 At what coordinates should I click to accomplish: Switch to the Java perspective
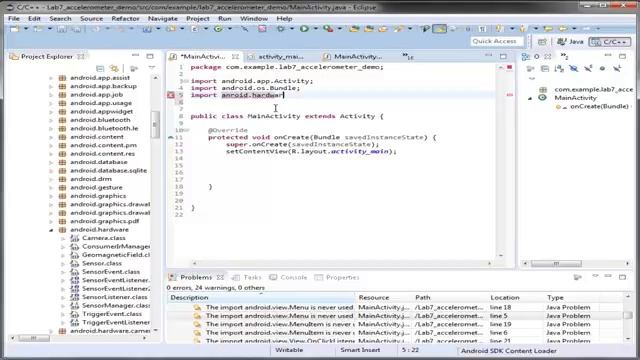[x=571, y=42]
